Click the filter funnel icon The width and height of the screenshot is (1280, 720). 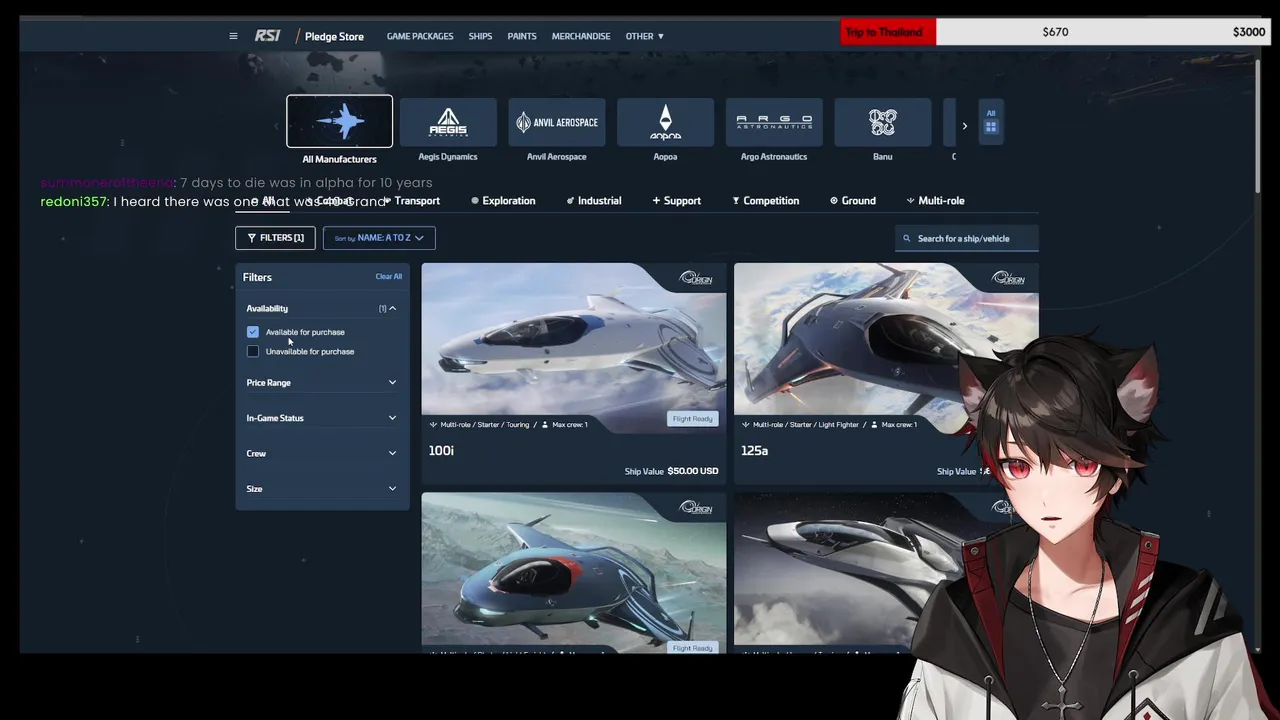pos(252,238)
